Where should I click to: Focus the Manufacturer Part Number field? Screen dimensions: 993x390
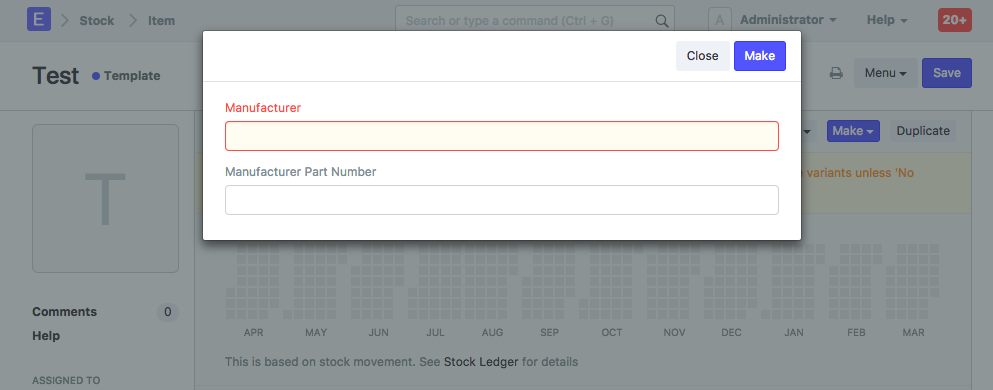point(502,200)
